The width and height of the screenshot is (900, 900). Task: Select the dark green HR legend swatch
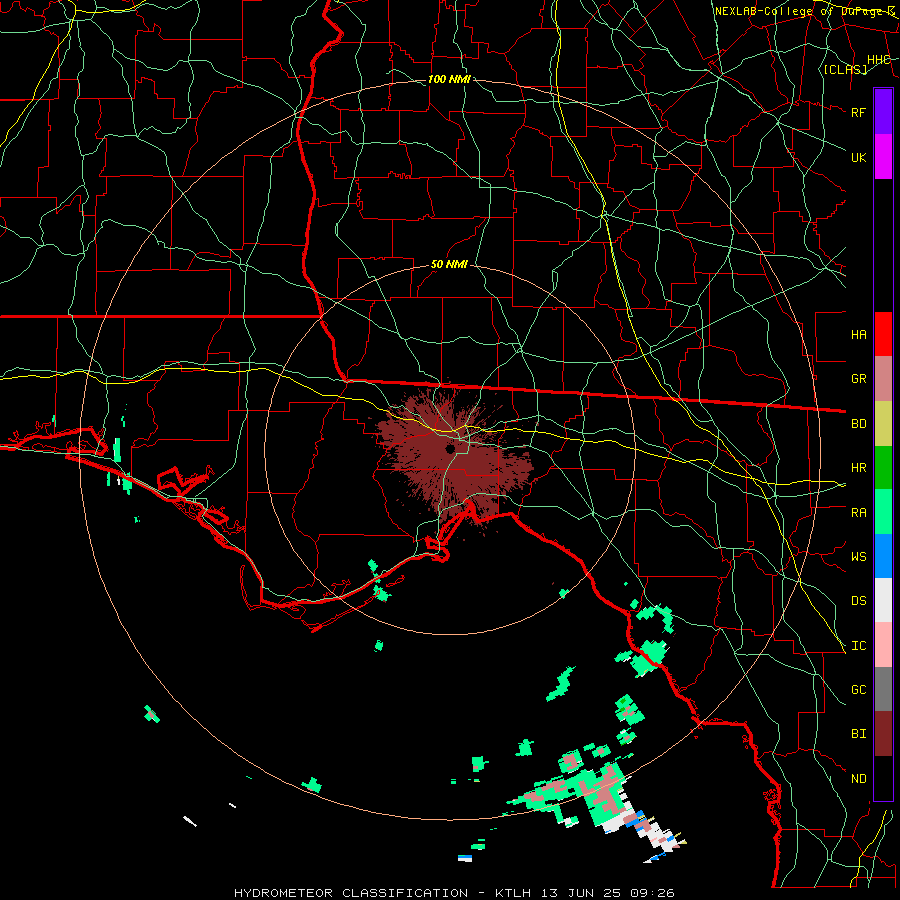tap(883, 468)
